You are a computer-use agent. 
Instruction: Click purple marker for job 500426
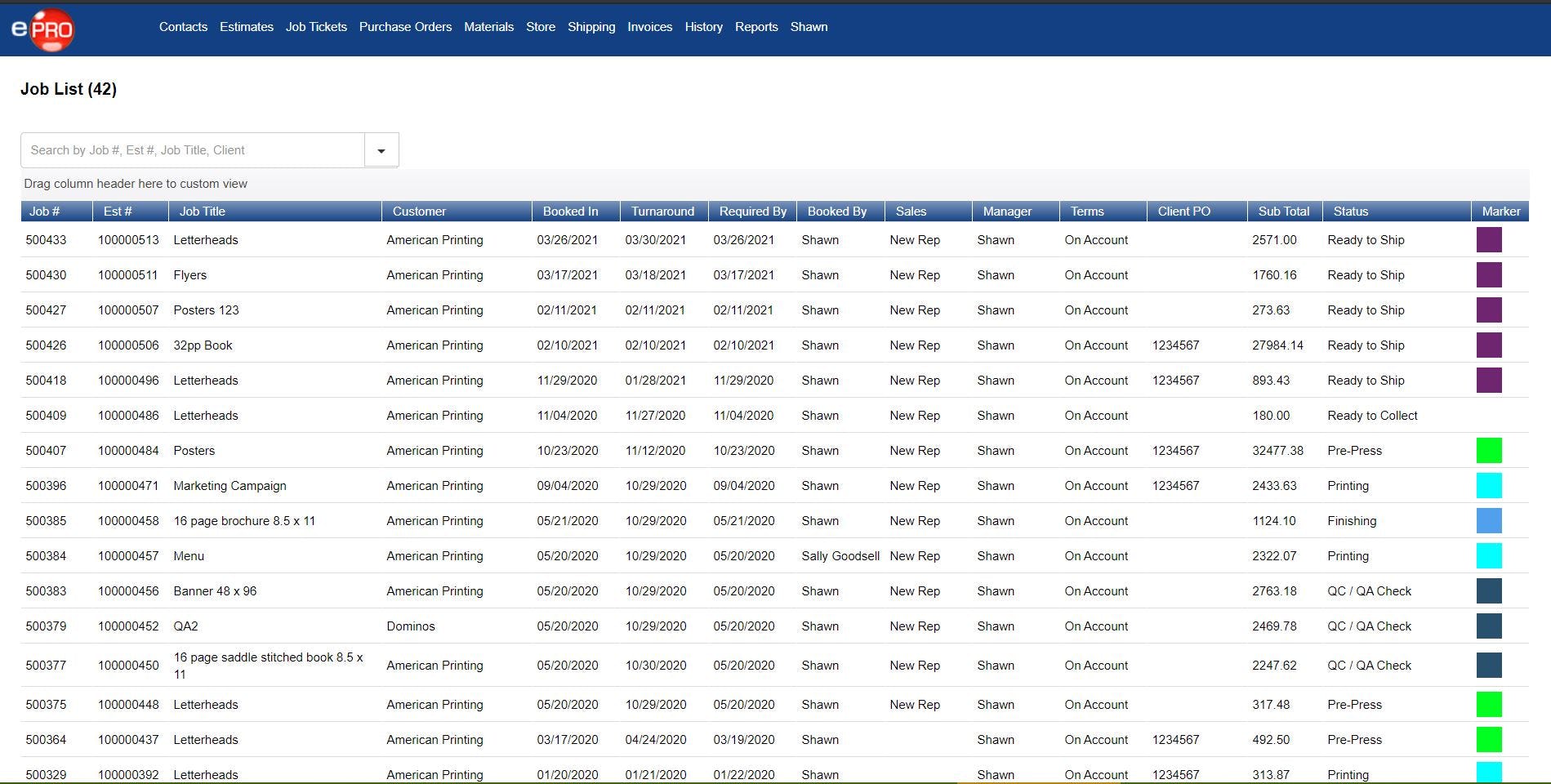pyautogui.click(x=1489, y=345)
